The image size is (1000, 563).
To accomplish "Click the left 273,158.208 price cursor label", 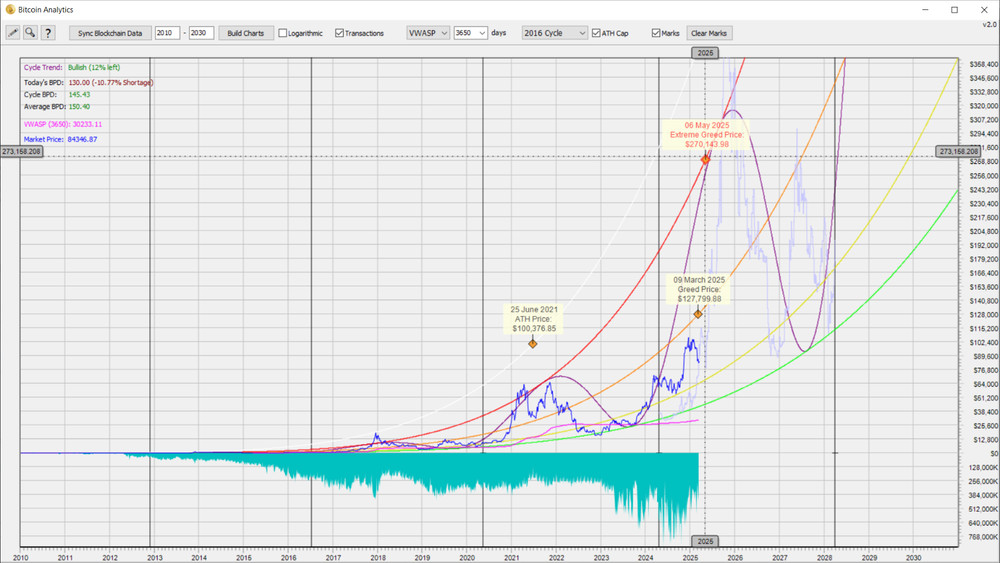I will pyautogui.click(x=22, y=151).
